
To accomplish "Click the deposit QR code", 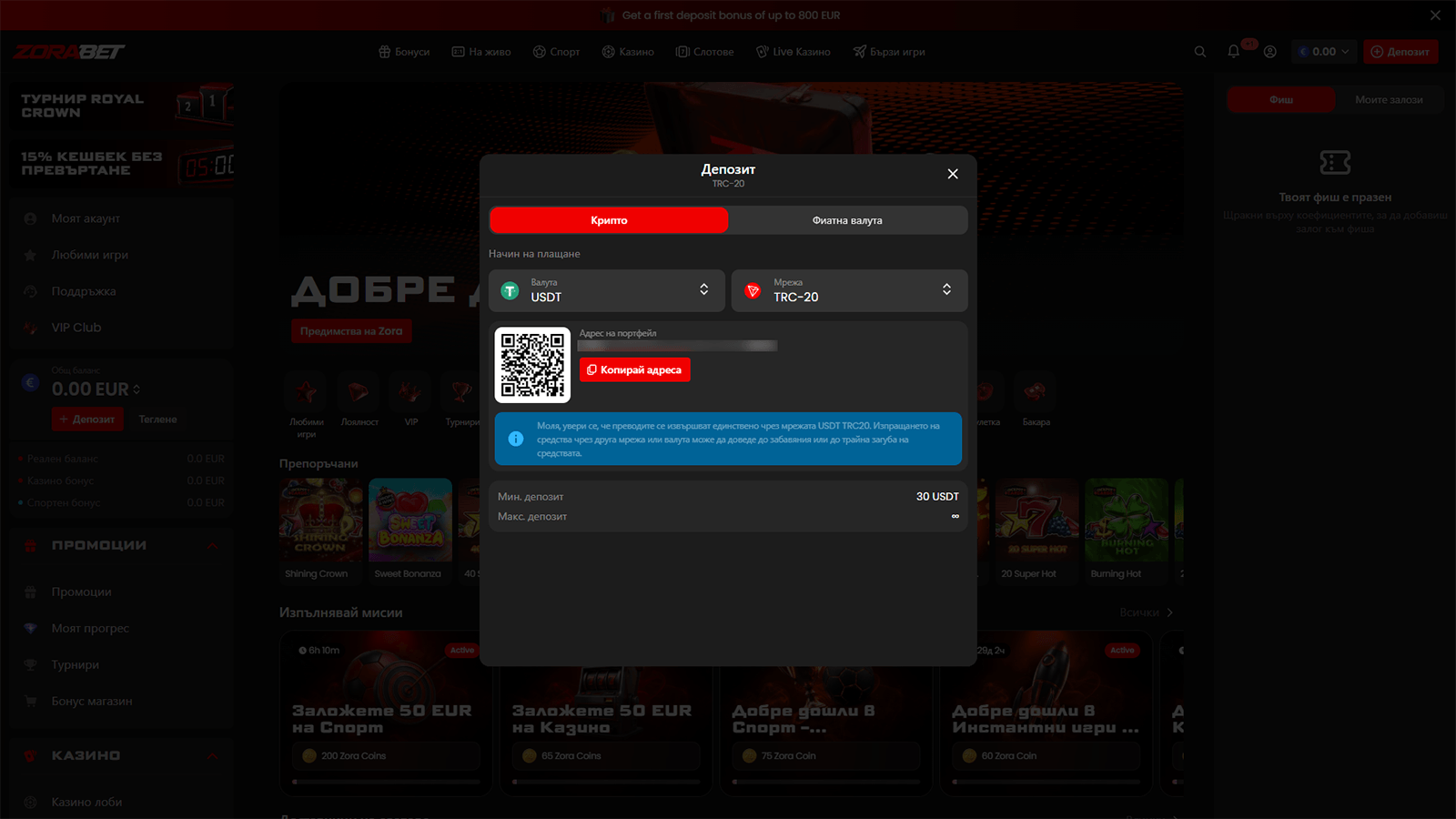I will click(532, 365).
